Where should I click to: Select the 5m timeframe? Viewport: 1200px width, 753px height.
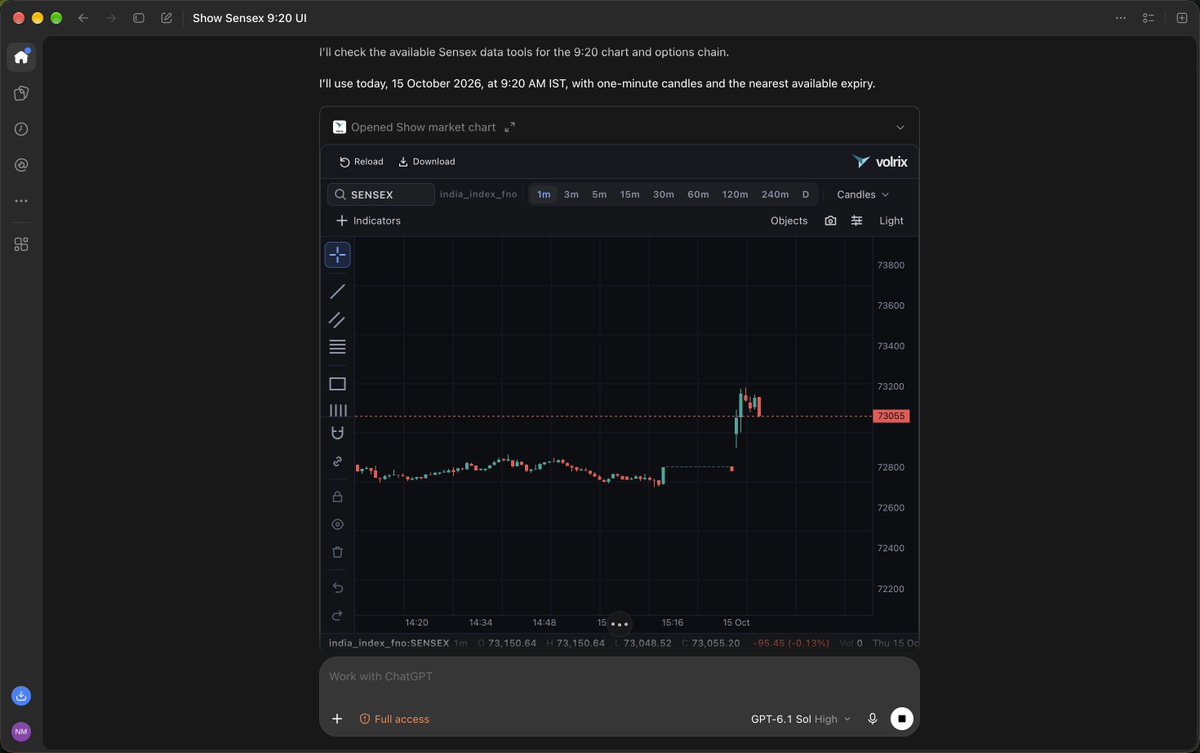point(599,195)
